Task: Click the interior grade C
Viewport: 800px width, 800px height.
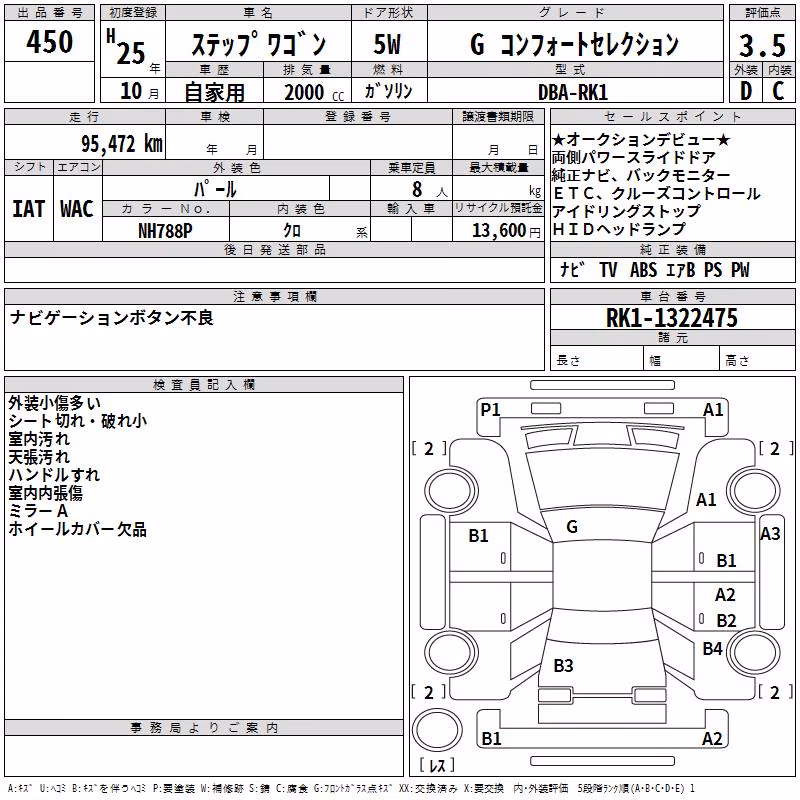Action: 778,91
